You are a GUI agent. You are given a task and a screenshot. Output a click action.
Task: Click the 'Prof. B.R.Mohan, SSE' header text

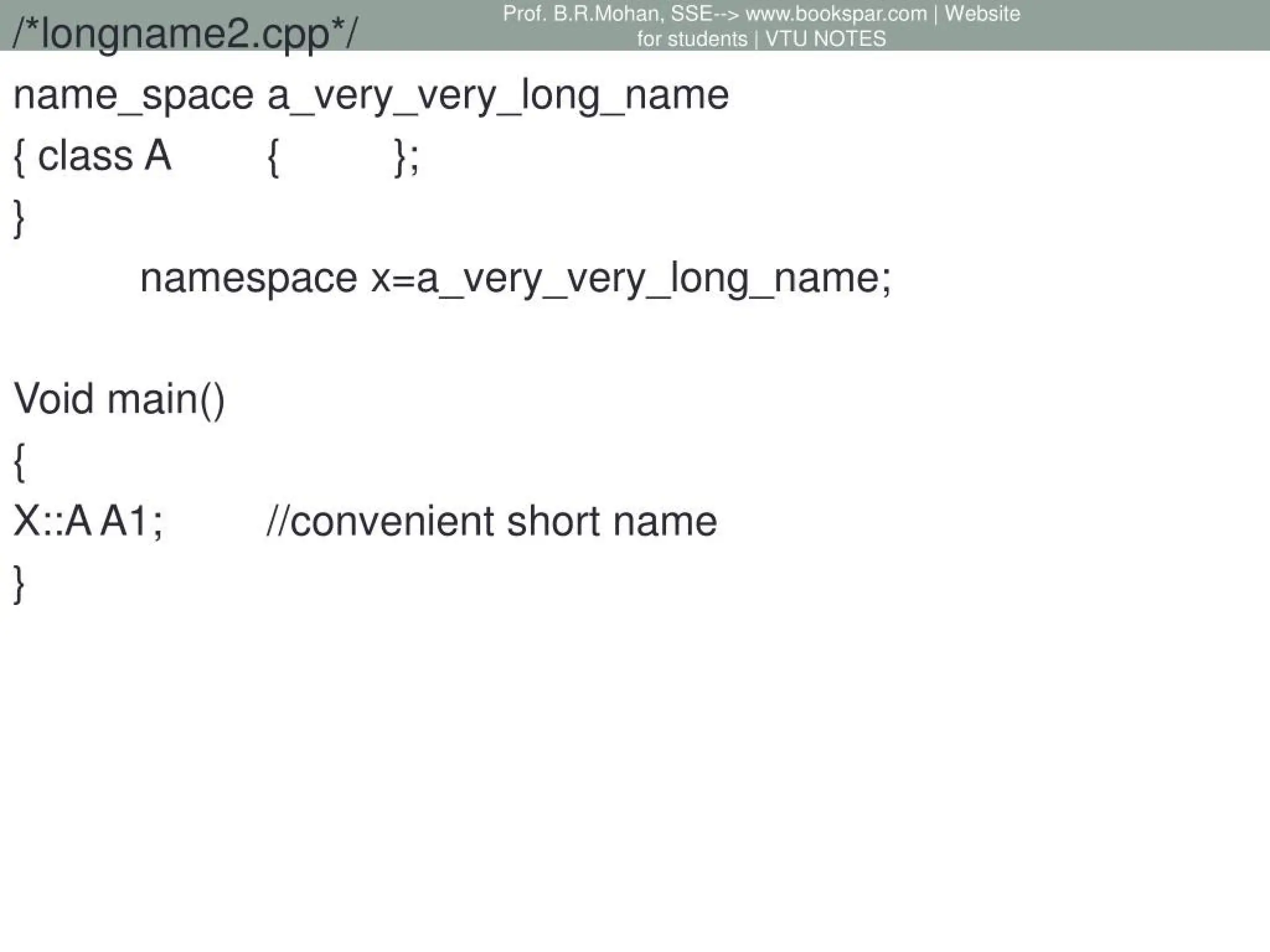[x=607, y=14]
